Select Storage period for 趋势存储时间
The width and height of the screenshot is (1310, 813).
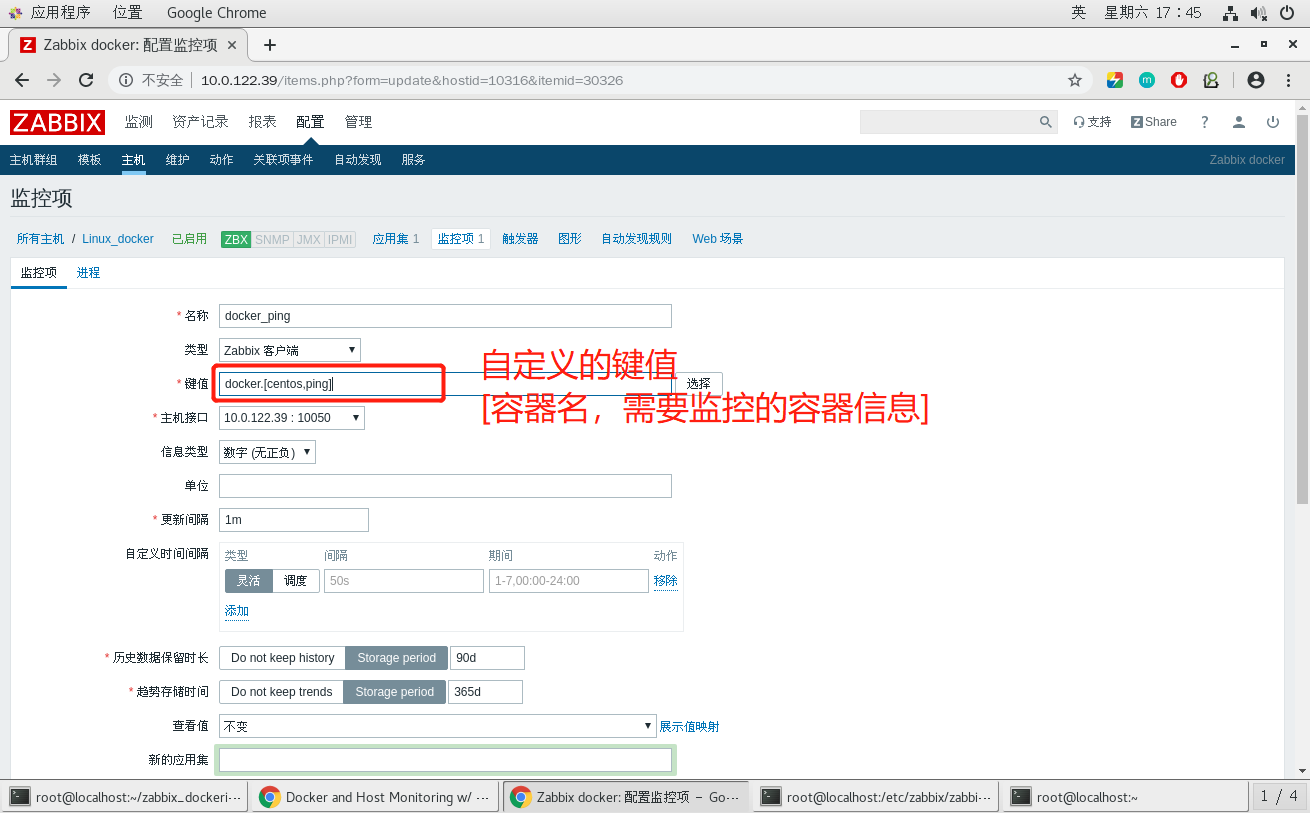pos(394,691)
